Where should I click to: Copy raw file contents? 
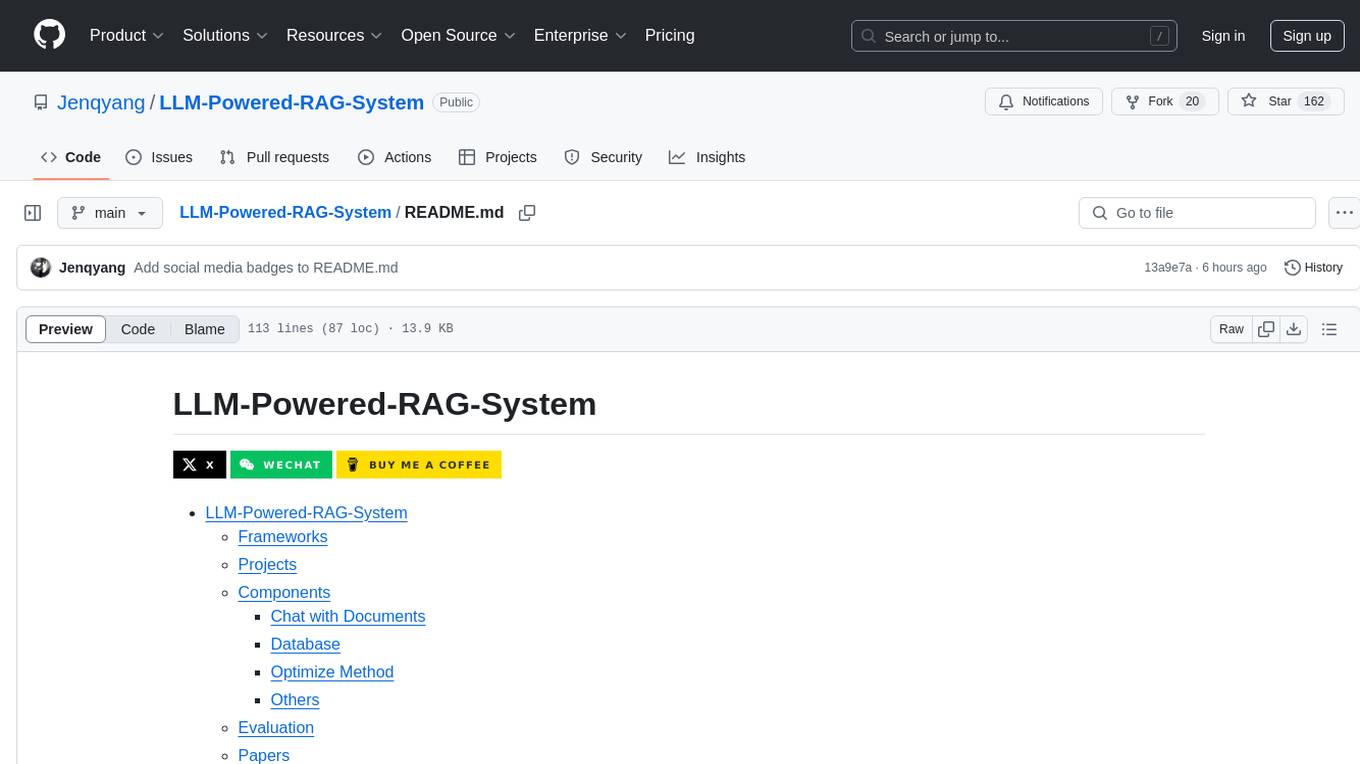click(x=1266, y=329)
